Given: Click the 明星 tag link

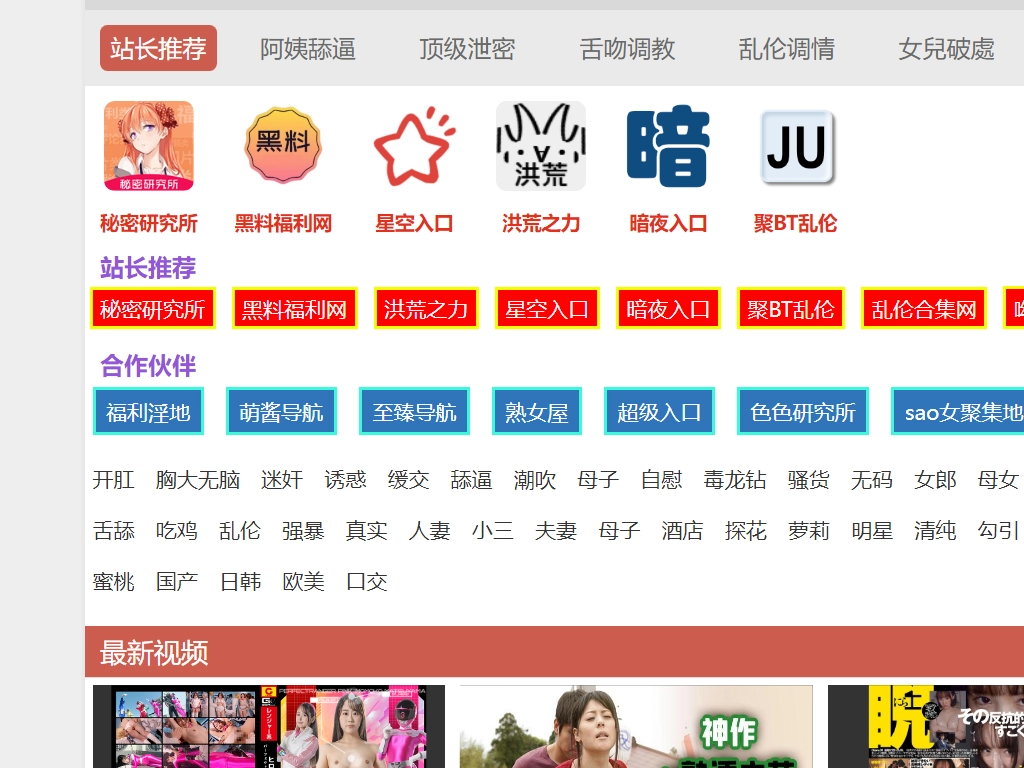Looking at the screenshot, I should tap(872, 531).
